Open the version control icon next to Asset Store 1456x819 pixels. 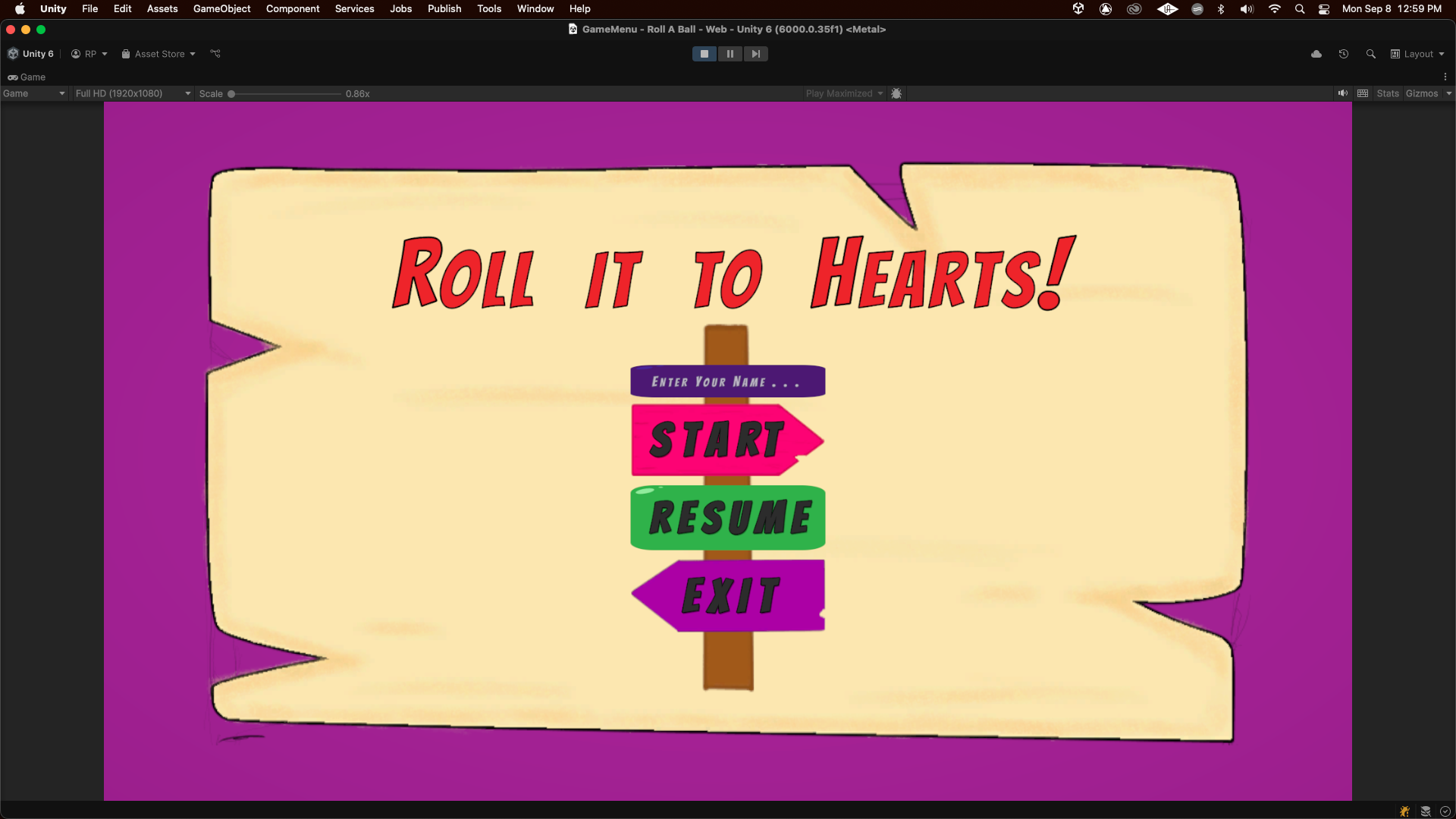click(215, 54)
